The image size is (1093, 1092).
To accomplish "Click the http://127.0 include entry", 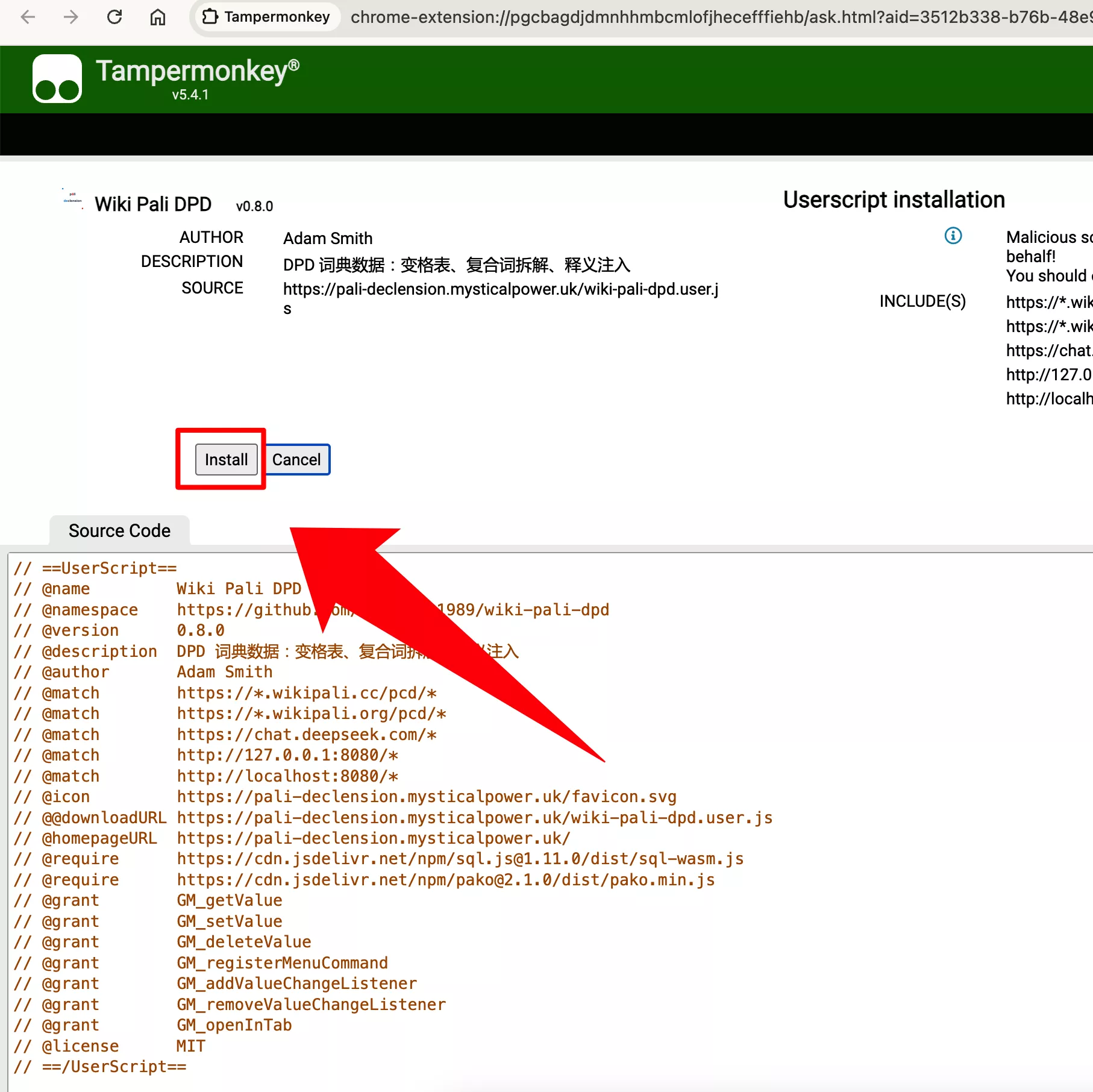I will pyautogui.click(x=1049, y=375).
